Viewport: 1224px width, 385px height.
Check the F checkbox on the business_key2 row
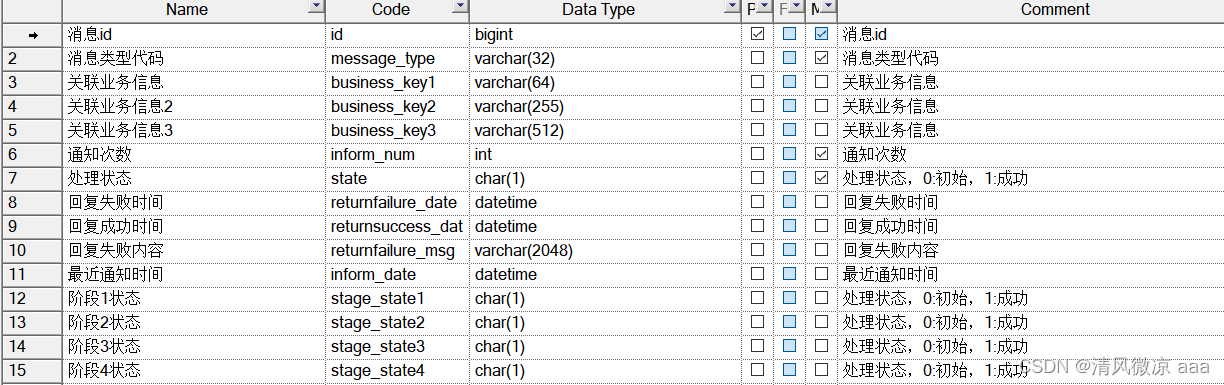pyautogui.click(x=789, y=106)
